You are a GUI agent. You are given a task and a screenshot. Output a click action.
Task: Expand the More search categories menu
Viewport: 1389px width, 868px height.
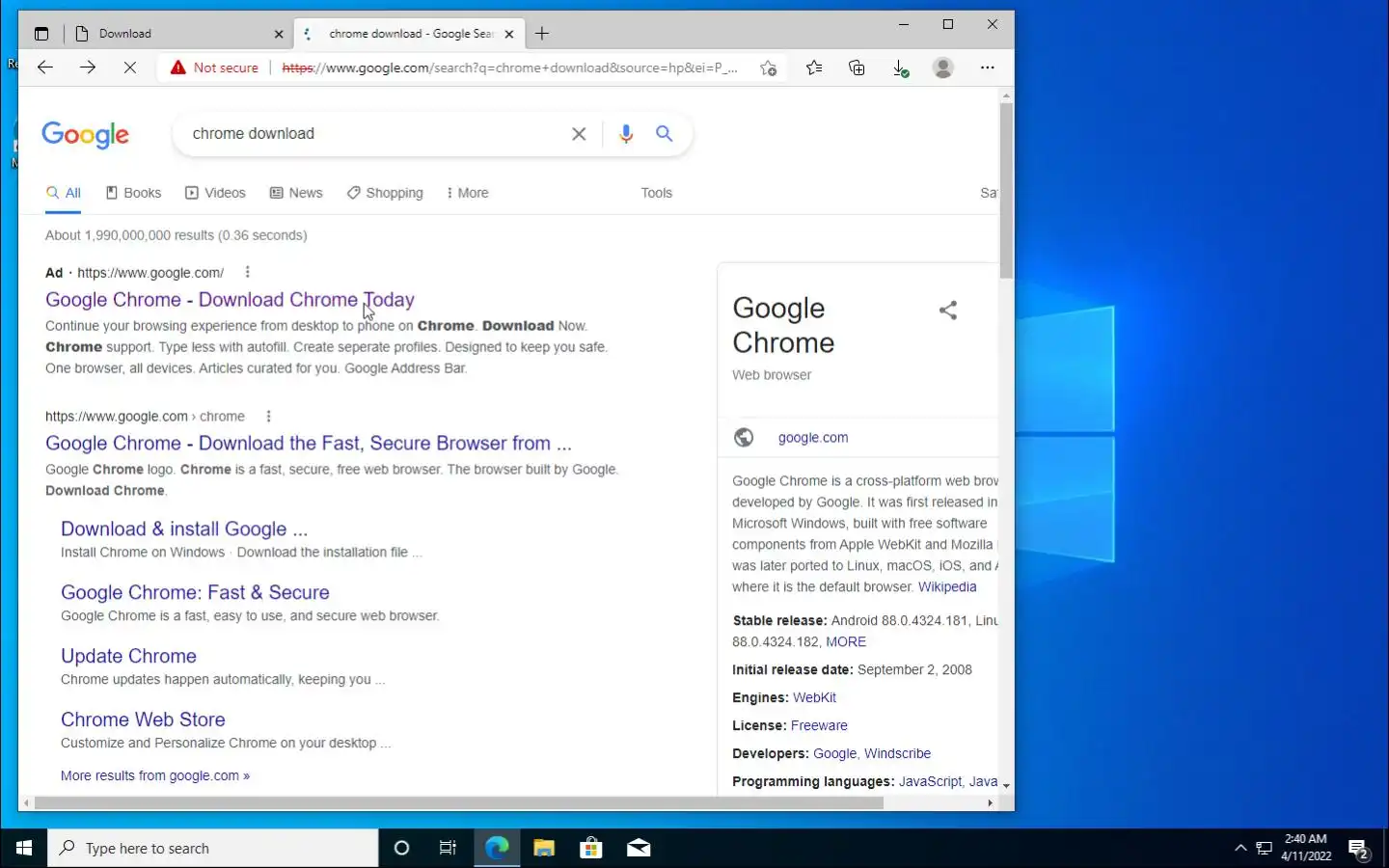468,193
